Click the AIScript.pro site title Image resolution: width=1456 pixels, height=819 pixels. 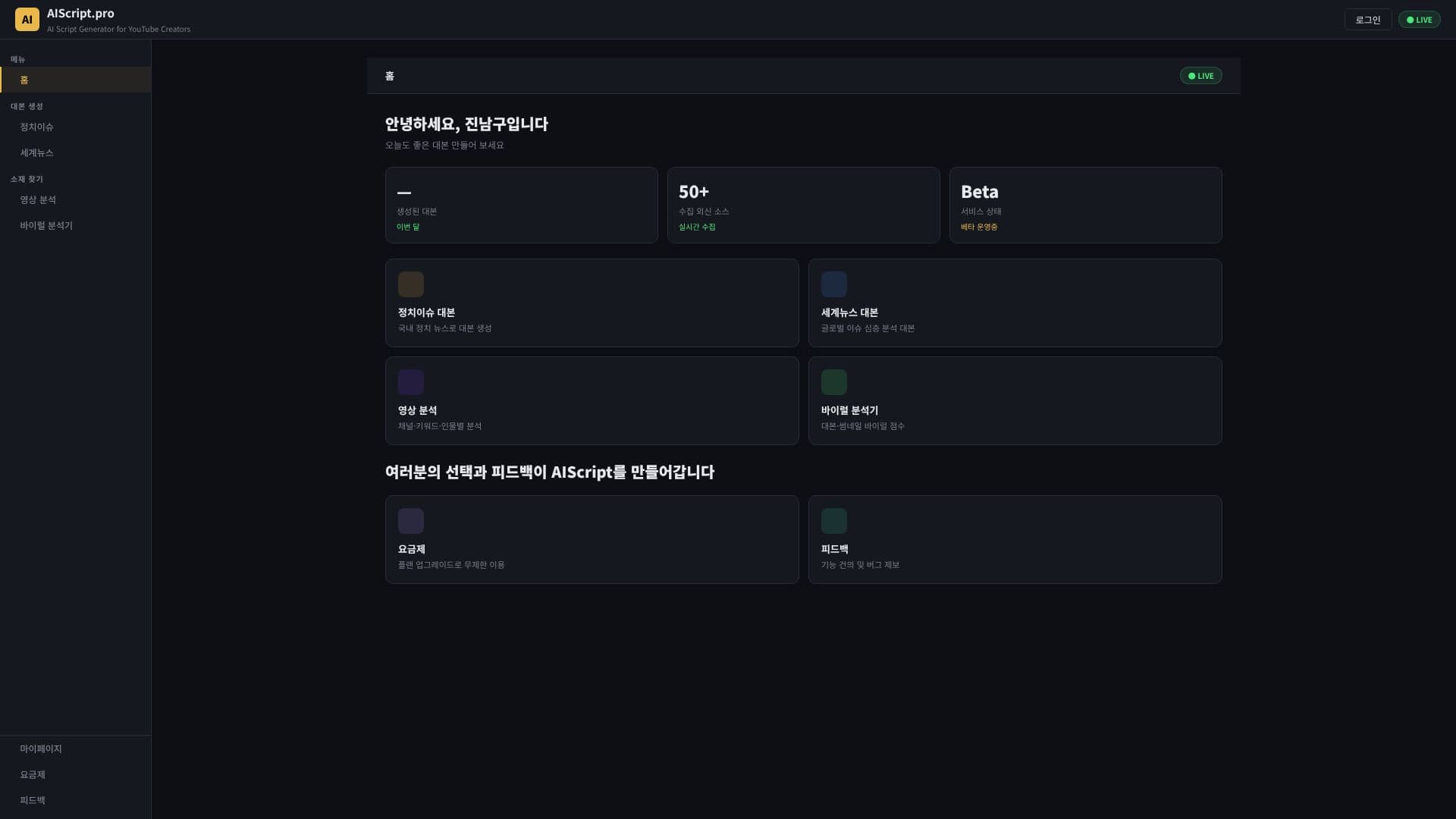coord(80,14)
